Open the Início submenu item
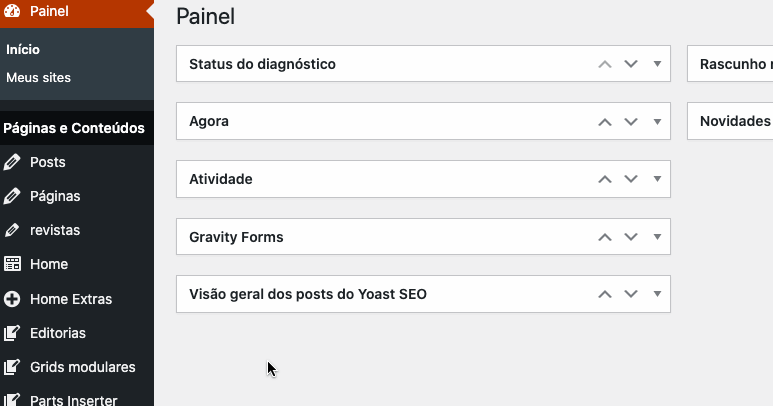773x406 pixels. click(23, 49)
